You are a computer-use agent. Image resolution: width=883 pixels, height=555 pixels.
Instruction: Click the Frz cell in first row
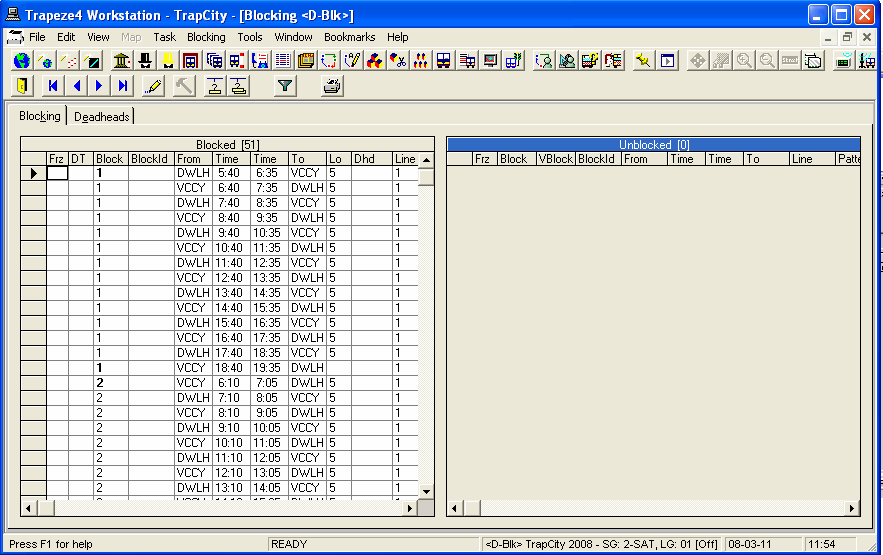(x=57, y=173)
